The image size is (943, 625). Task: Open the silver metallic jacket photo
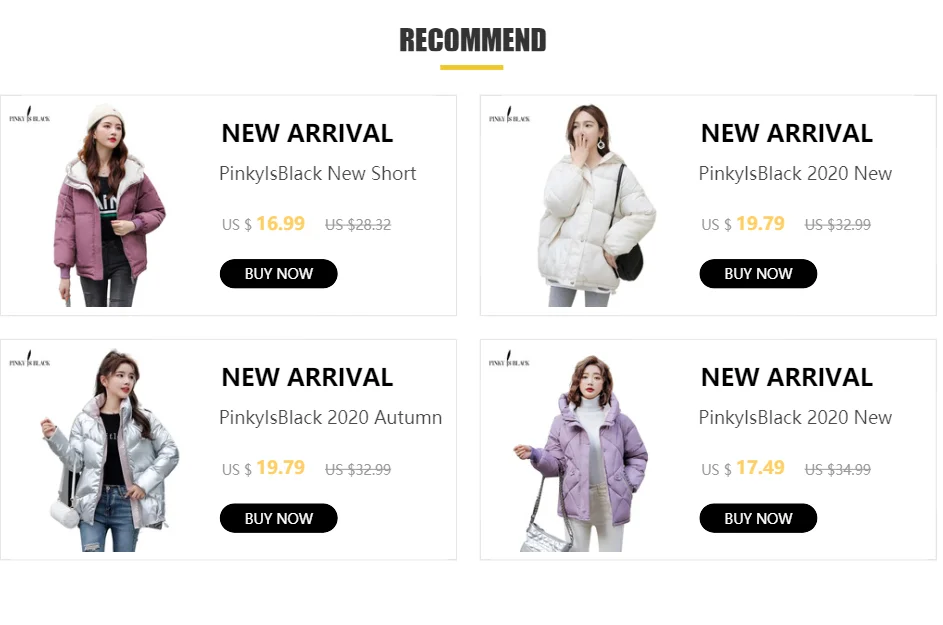[x=109, y=450]
